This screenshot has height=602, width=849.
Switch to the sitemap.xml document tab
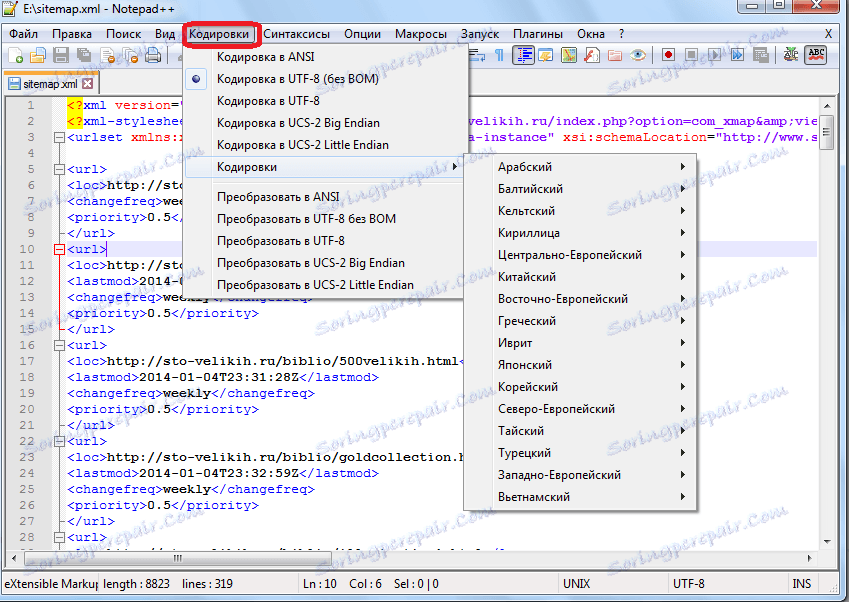coord(43,85)
